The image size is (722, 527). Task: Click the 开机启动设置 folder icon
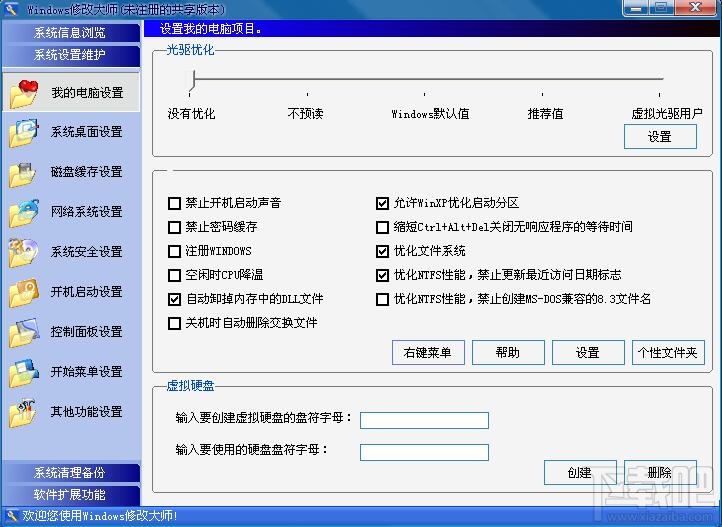pos(24,293)
